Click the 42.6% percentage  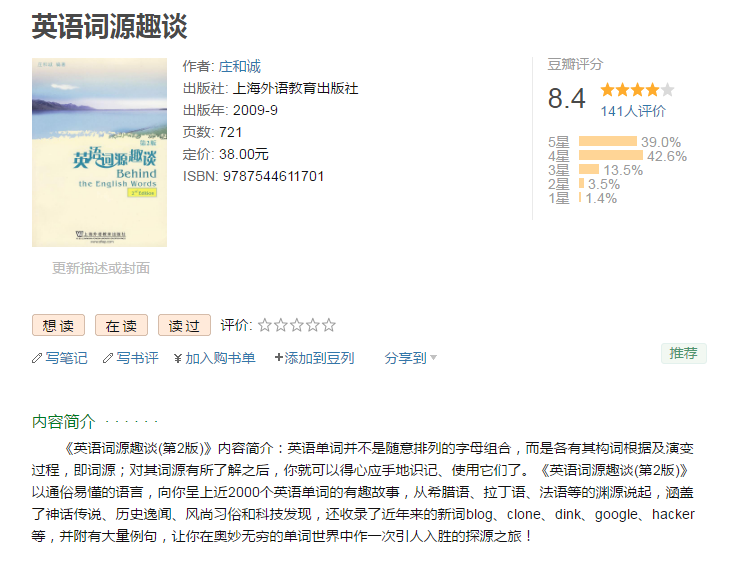pyautogui.click(x=667, y=156)
